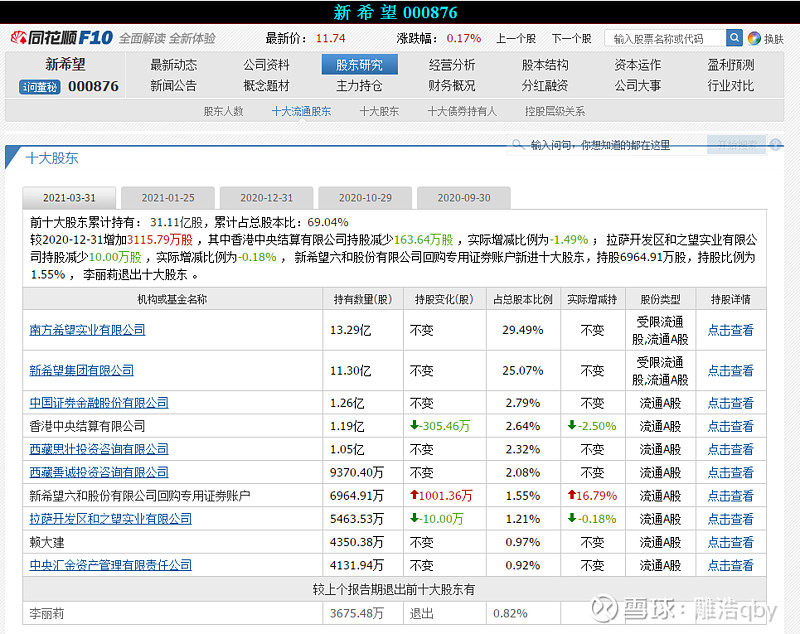Open 新希望集团有限公司 shareholder link
Image resolution: width=800 pixels, height=634 pixels.
82,370
